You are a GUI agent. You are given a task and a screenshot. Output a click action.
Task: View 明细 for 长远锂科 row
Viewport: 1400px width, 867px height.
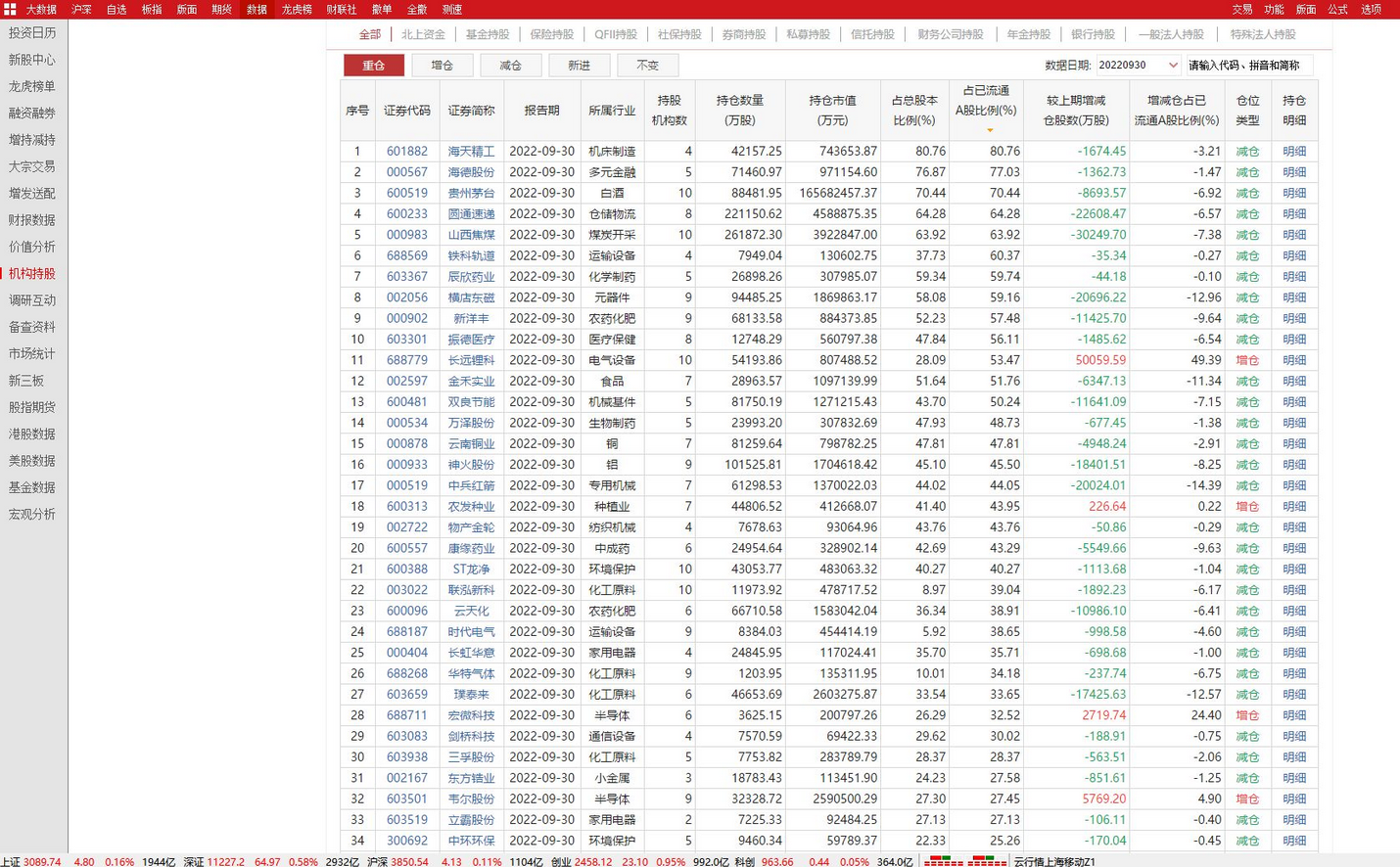(x=1293, y=360)
